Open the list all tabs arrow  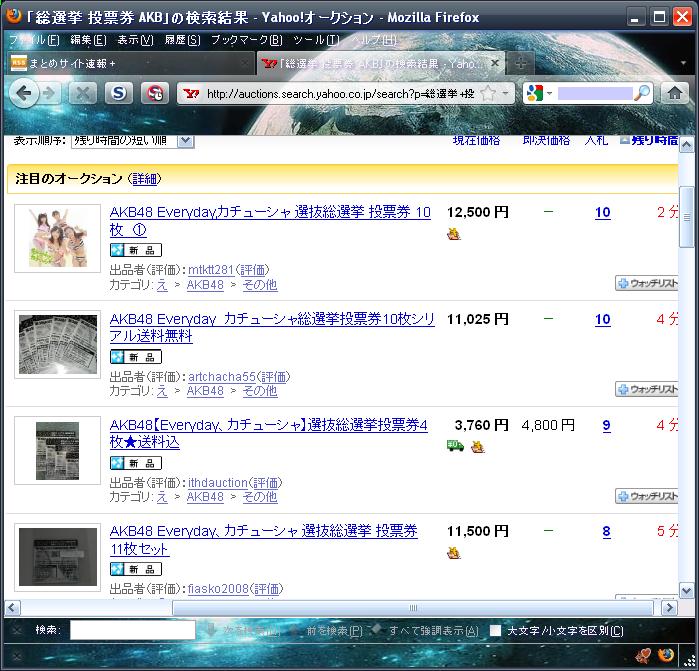tap(683, 63)
